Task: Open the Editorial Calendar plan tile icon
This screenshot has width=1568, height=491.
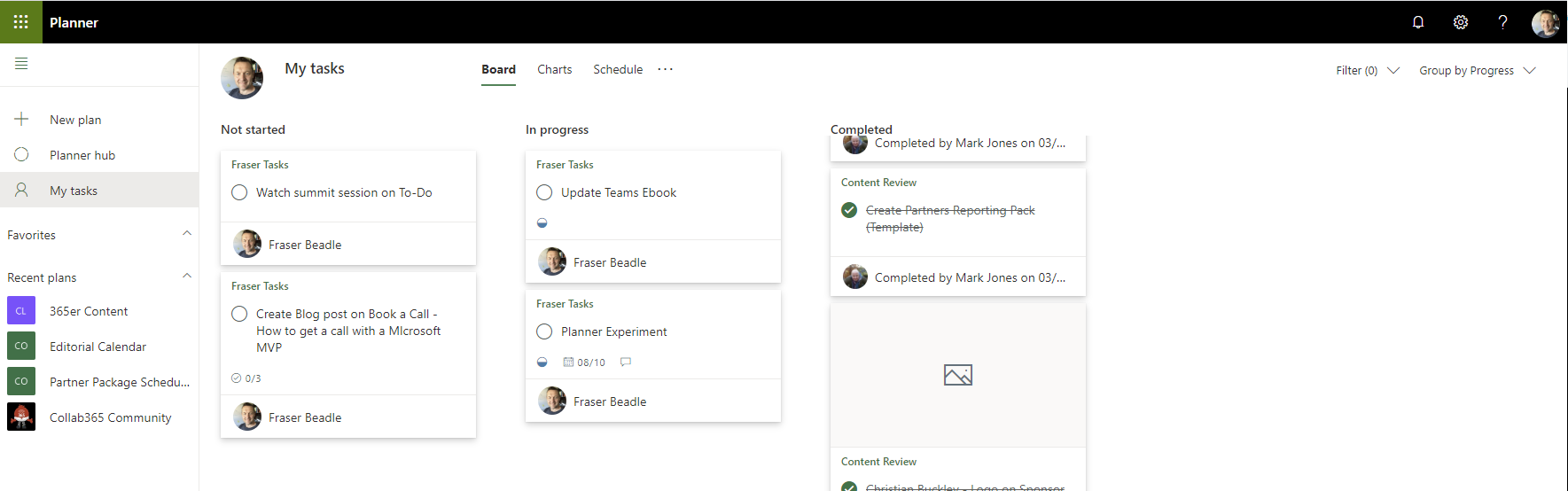Action: pos(21,346)
